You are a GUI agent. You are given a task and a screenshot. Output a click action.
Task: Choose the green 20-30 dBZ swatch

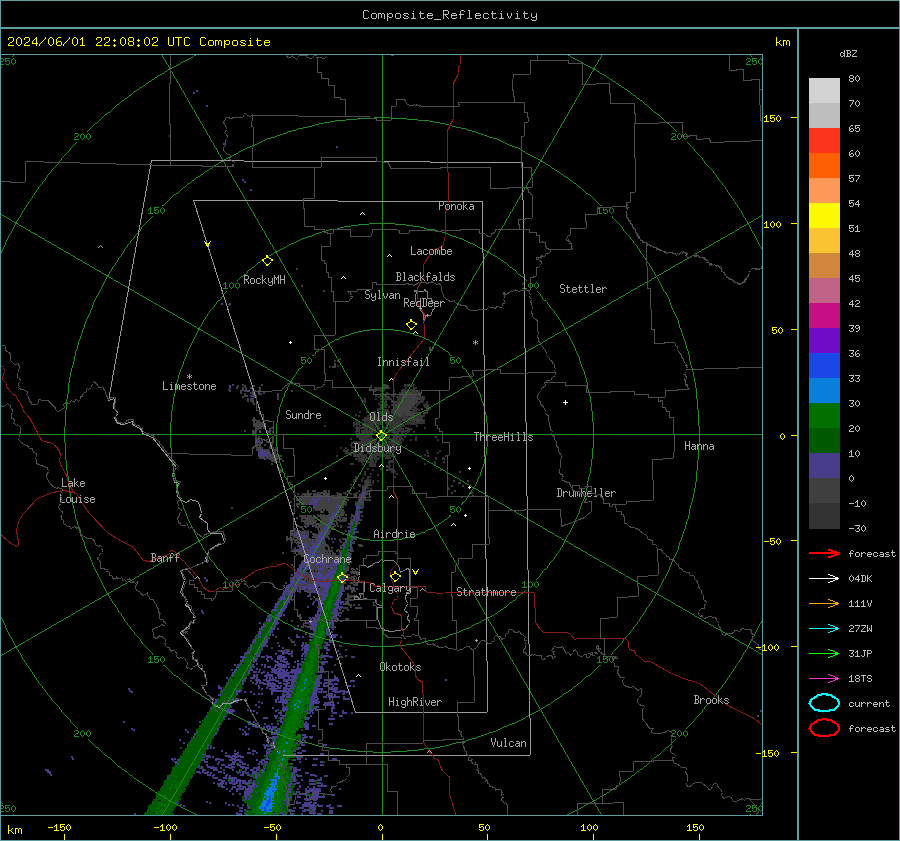click(x=824, y=416)
